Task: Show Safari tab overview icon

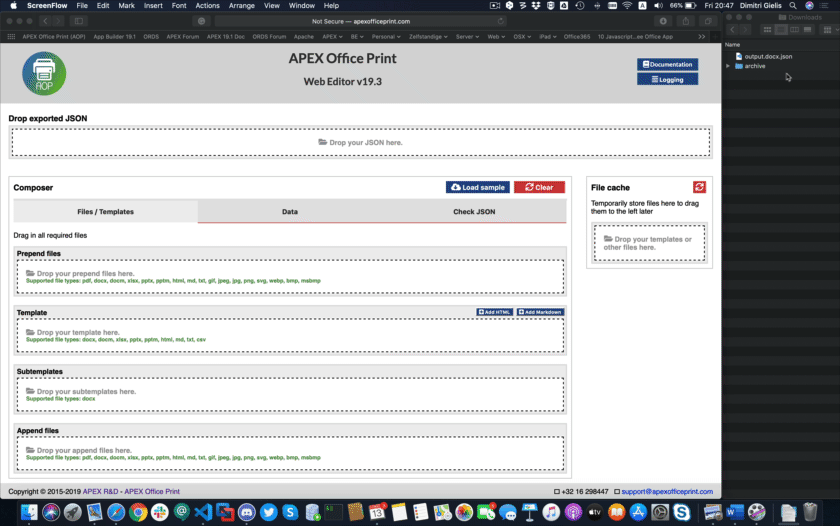Action: click(x=708, y=21)
